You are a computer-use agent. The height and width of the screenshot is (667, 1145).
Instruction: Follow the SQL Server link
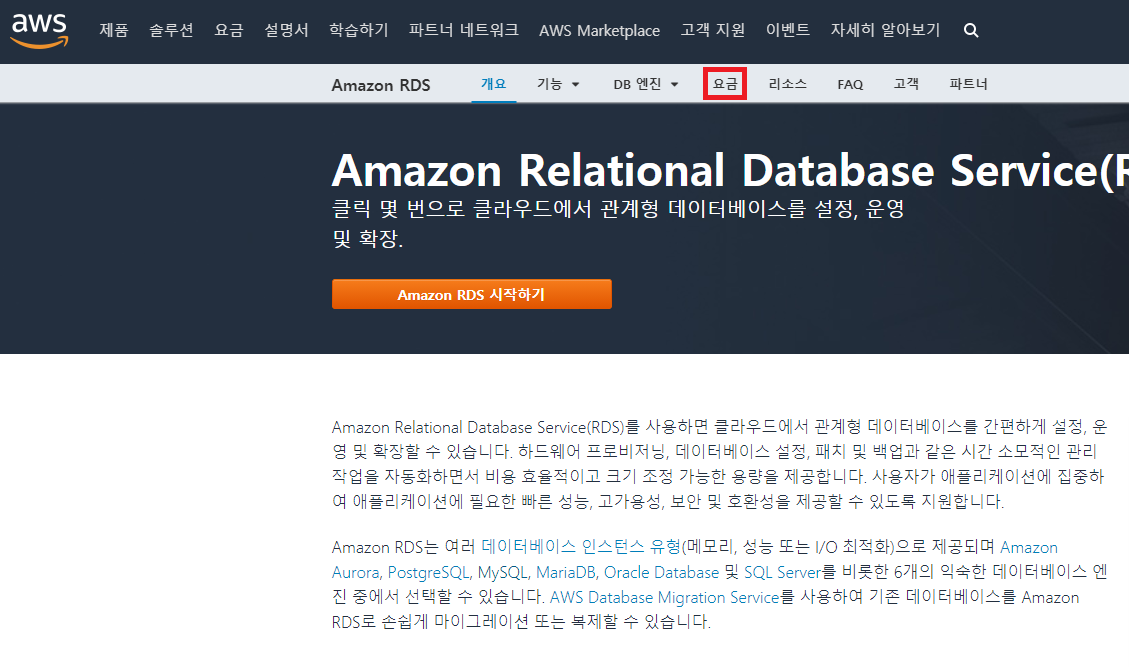click(x=782, y=572)
